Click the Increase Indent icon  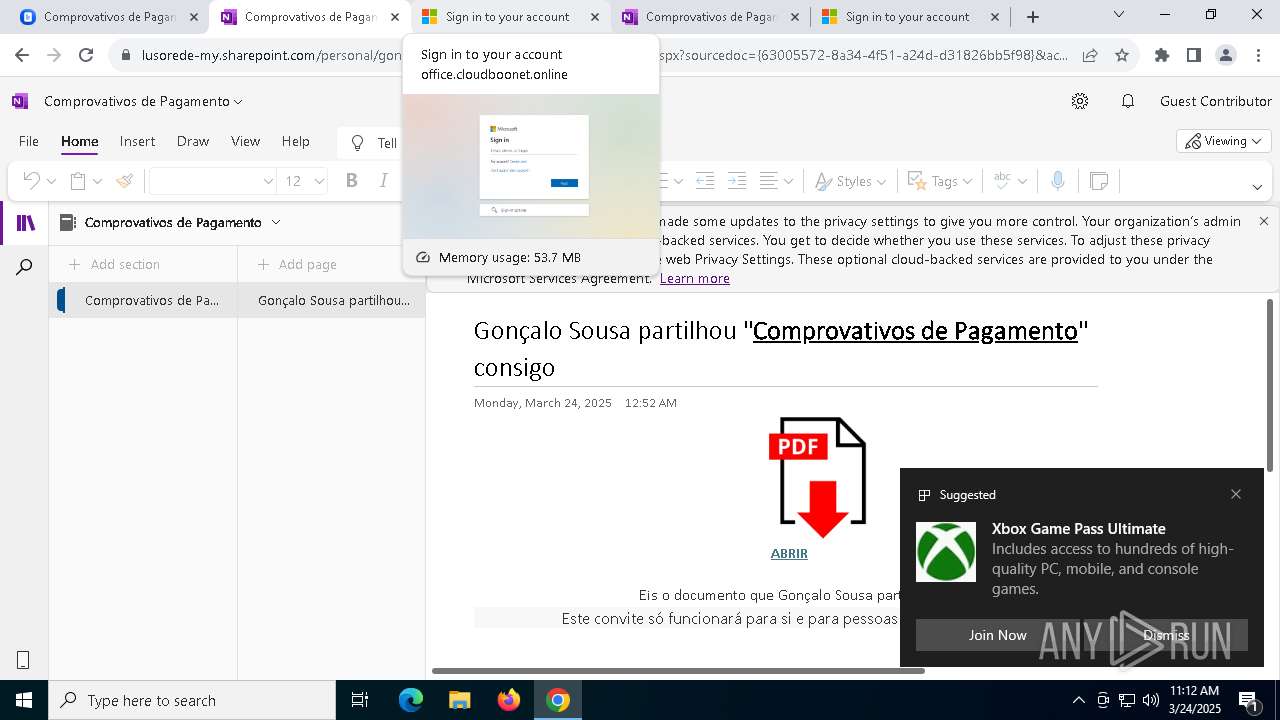(x=737, y=181)
